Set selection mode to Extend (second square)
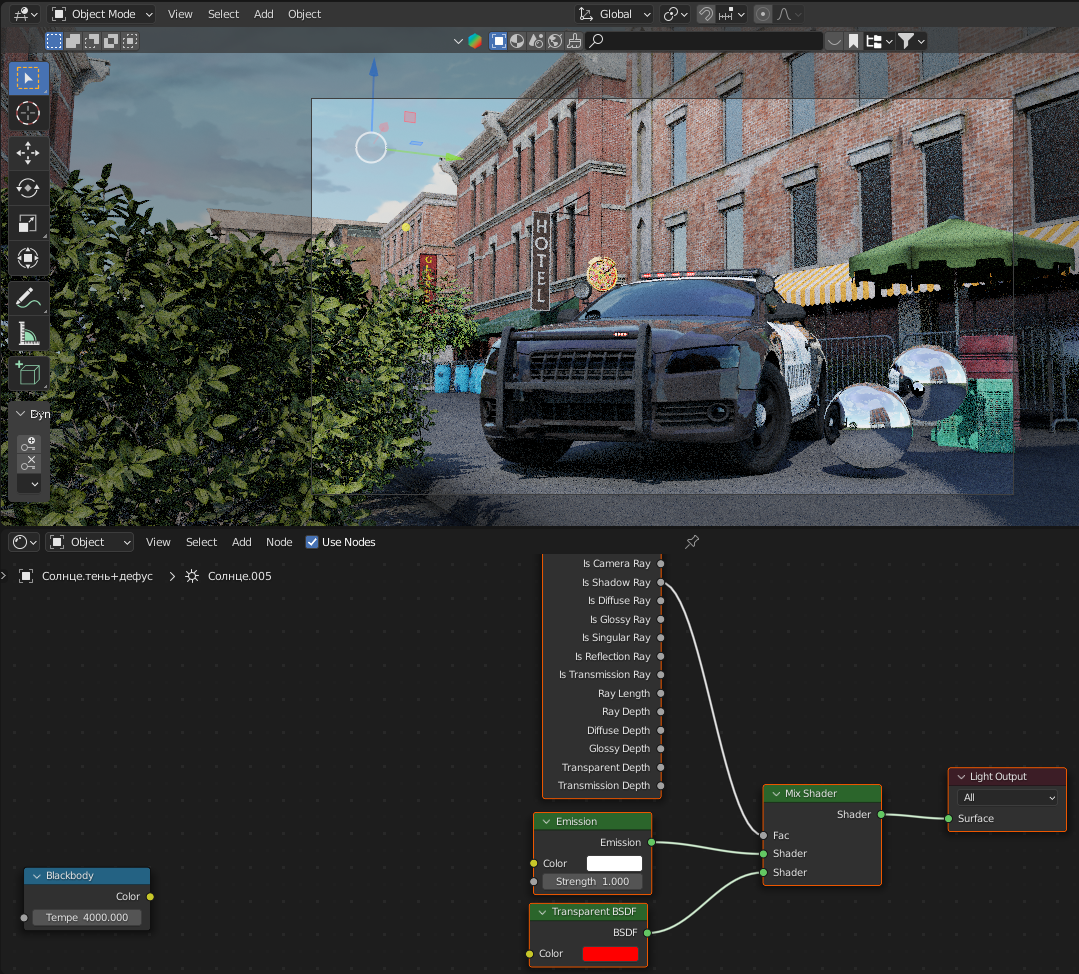This screenshot has width=1079, height=974. [x=73, y=41]
